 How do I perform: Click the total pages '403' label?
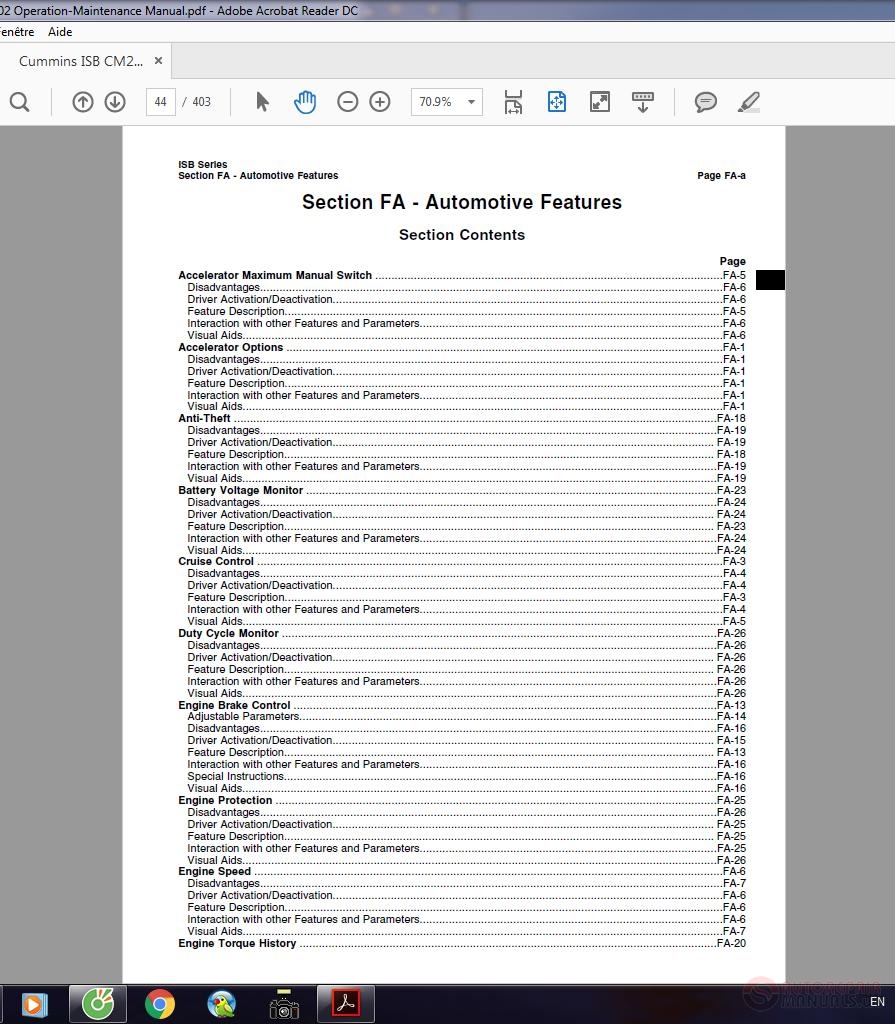tap(201, 102)
